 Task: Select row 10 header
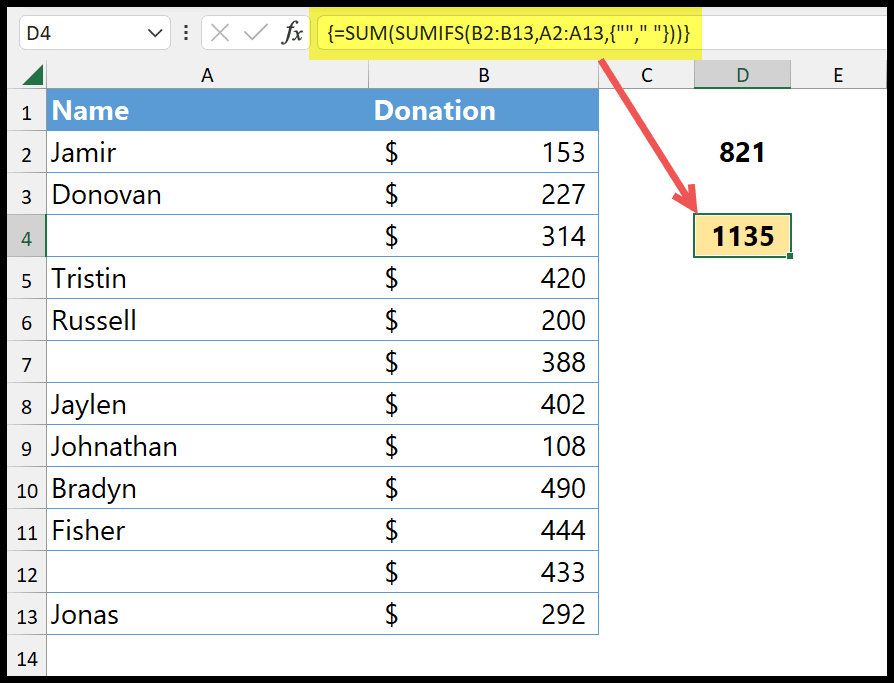tap(27, 488)
